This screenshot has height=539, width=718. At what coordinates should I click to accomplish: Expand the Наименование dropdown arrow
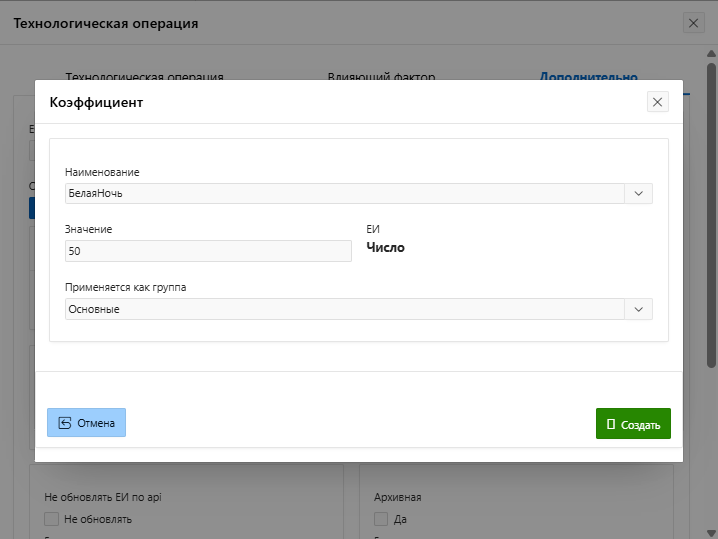click(638, 193)
